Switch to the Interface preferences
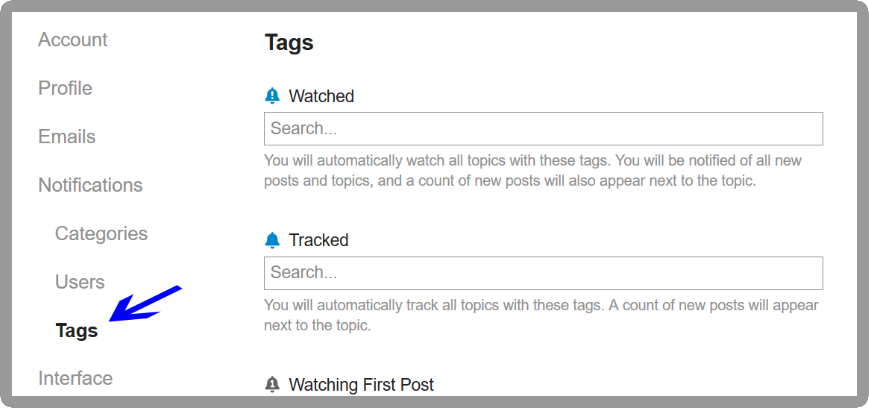 click(x=75, y=378)
